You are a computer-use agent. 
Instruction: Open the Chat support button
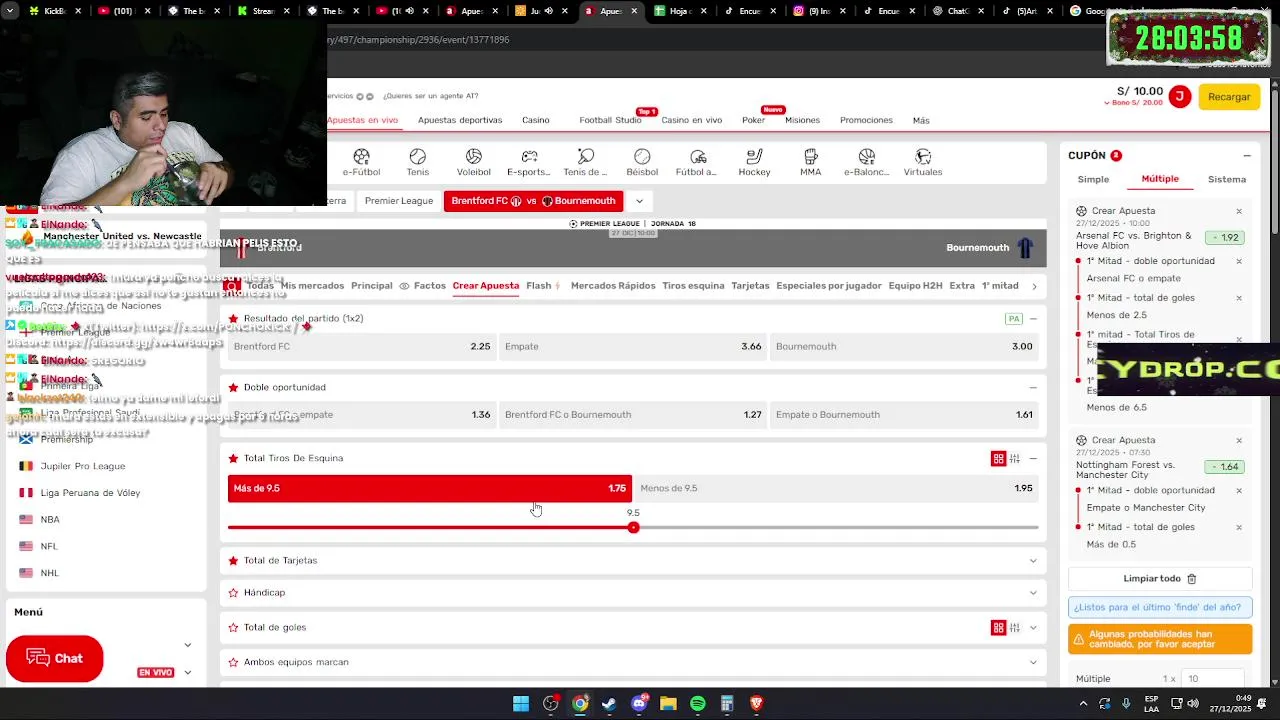(x=54, y=659)
